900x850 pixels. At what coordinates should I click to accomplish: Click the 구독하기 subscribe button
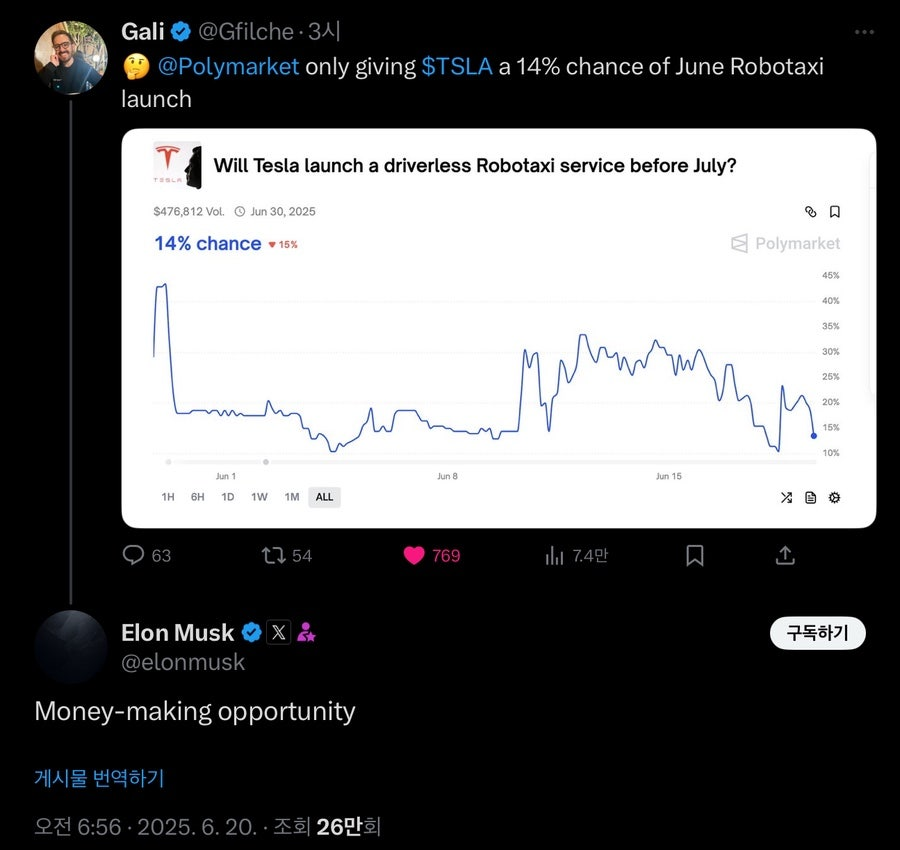(817, 633)
